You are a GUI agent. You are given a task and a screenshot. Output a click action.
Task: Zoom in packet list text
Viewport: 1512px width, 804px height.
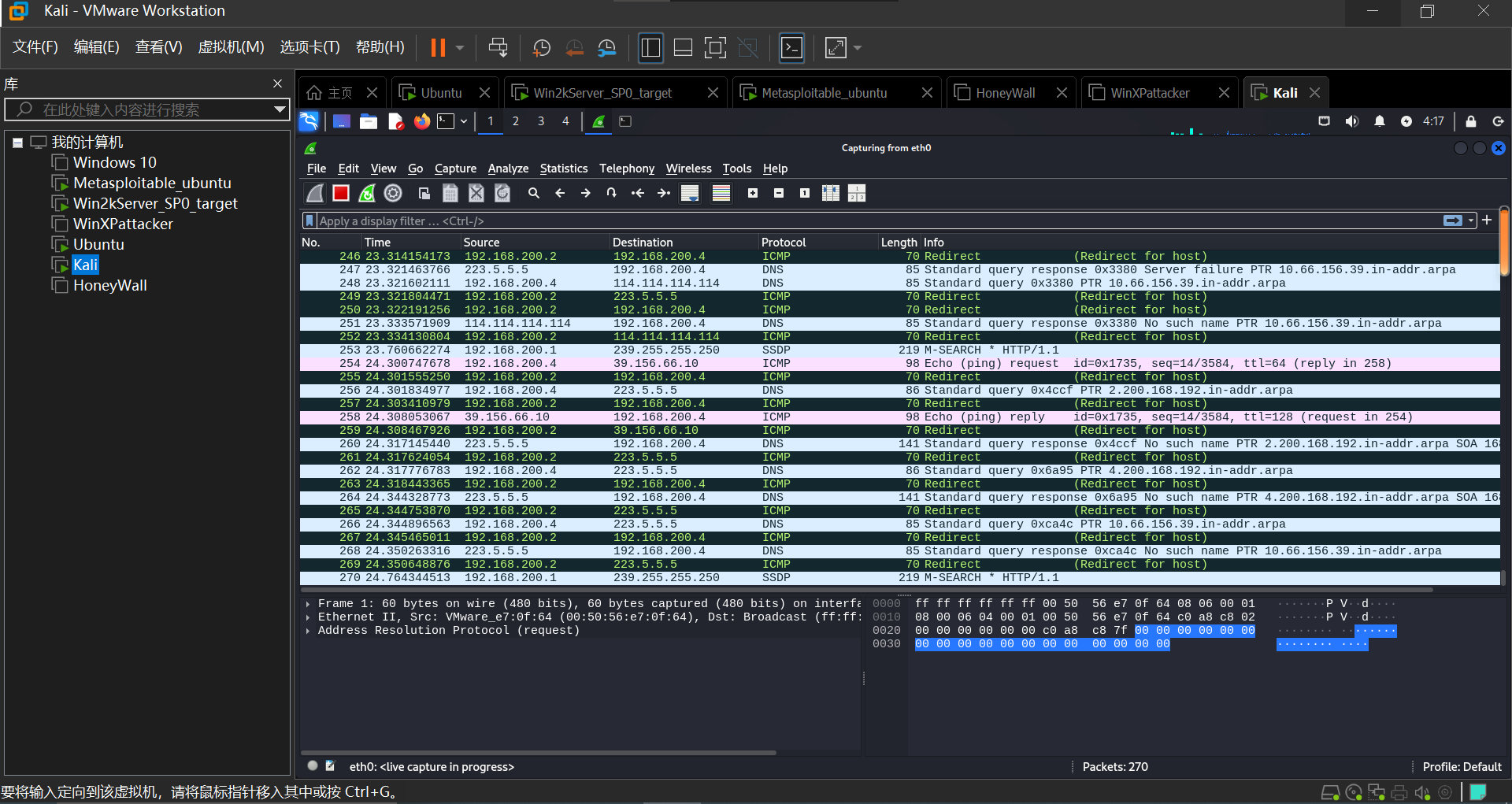pyautogui.click(x=753, y=193)
